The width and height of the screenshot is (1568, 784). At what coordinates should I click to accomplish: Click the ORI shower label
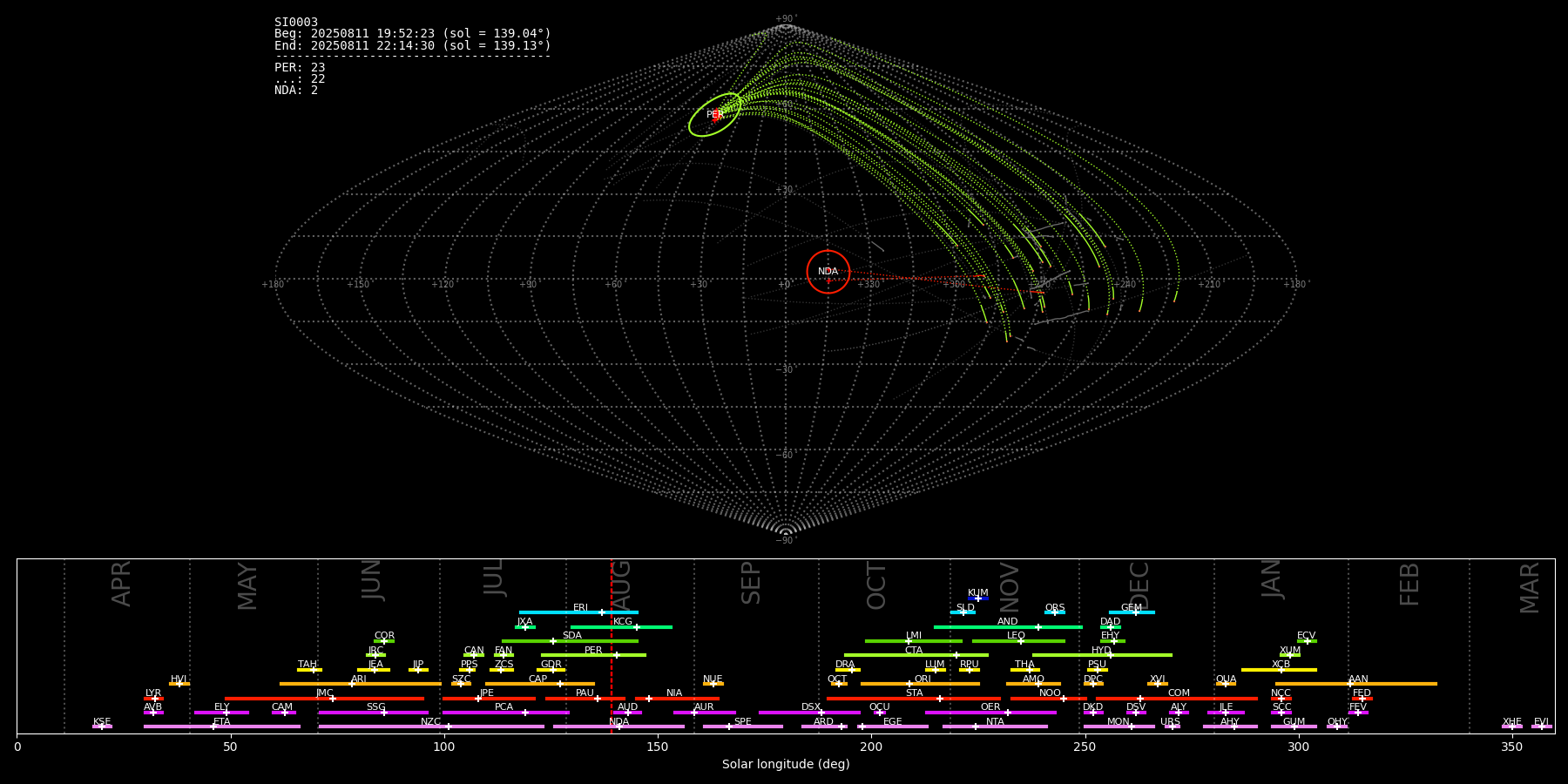[x=923, y=679]
